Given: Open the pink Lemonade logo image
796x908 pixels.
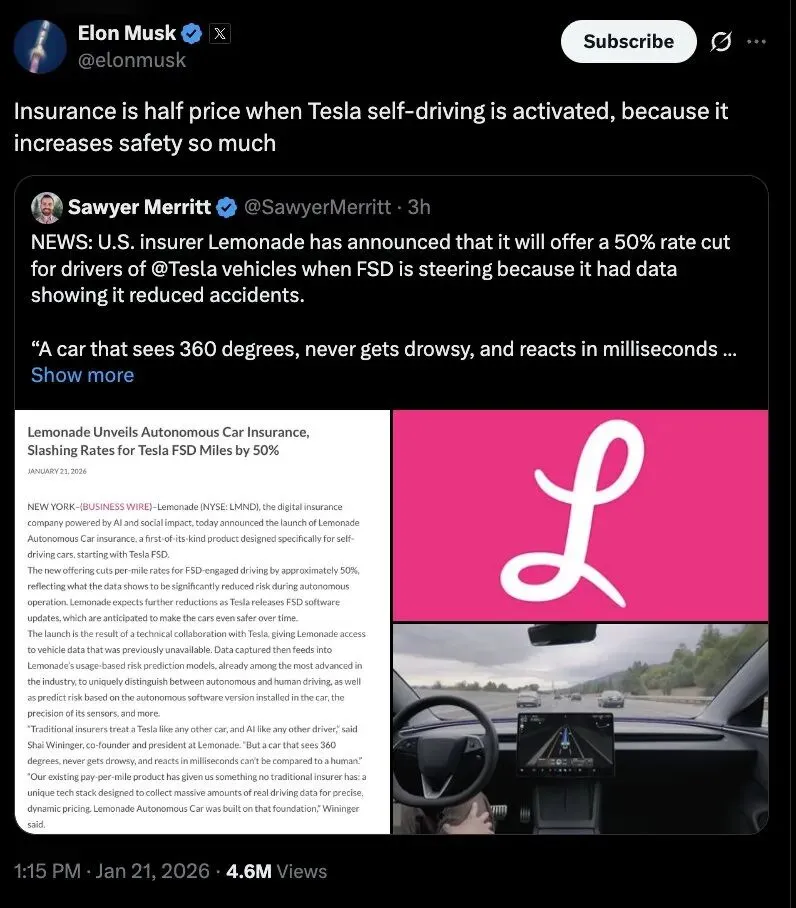Looking at the screenshot, I should tap(581, 515).
